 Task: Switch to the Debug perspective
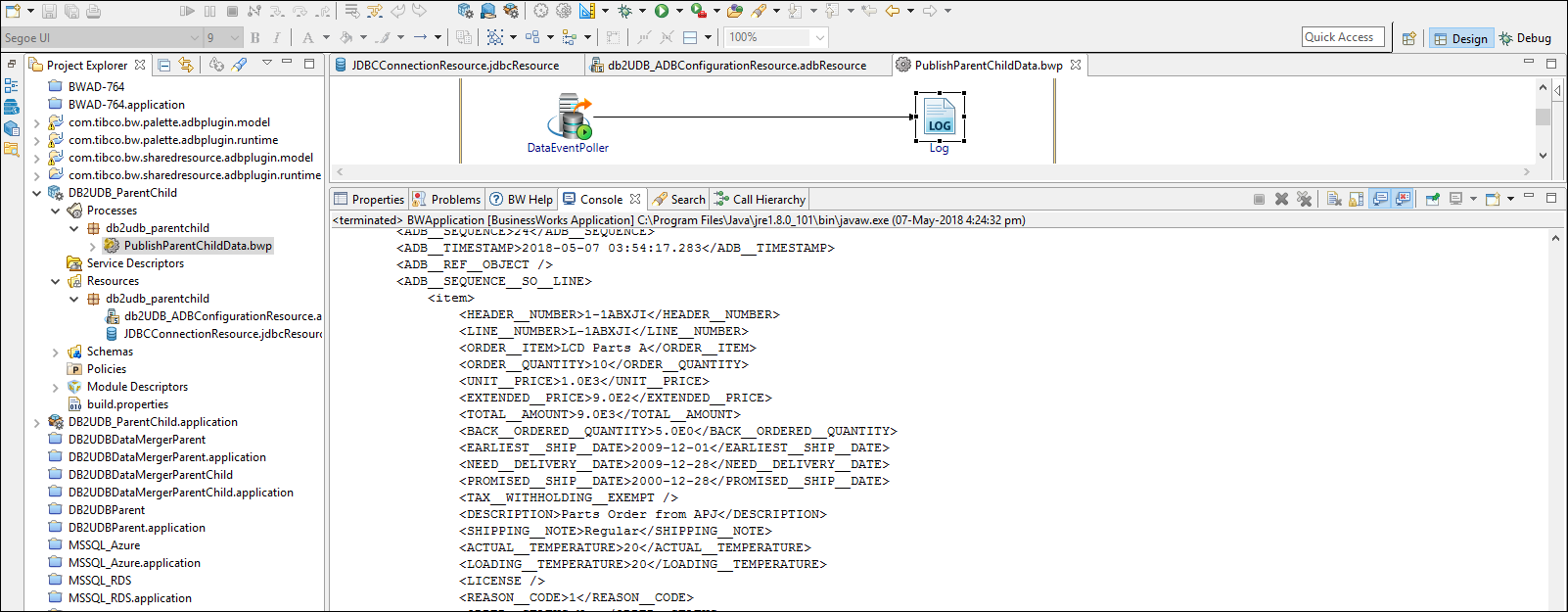[x=1526, y=38]
